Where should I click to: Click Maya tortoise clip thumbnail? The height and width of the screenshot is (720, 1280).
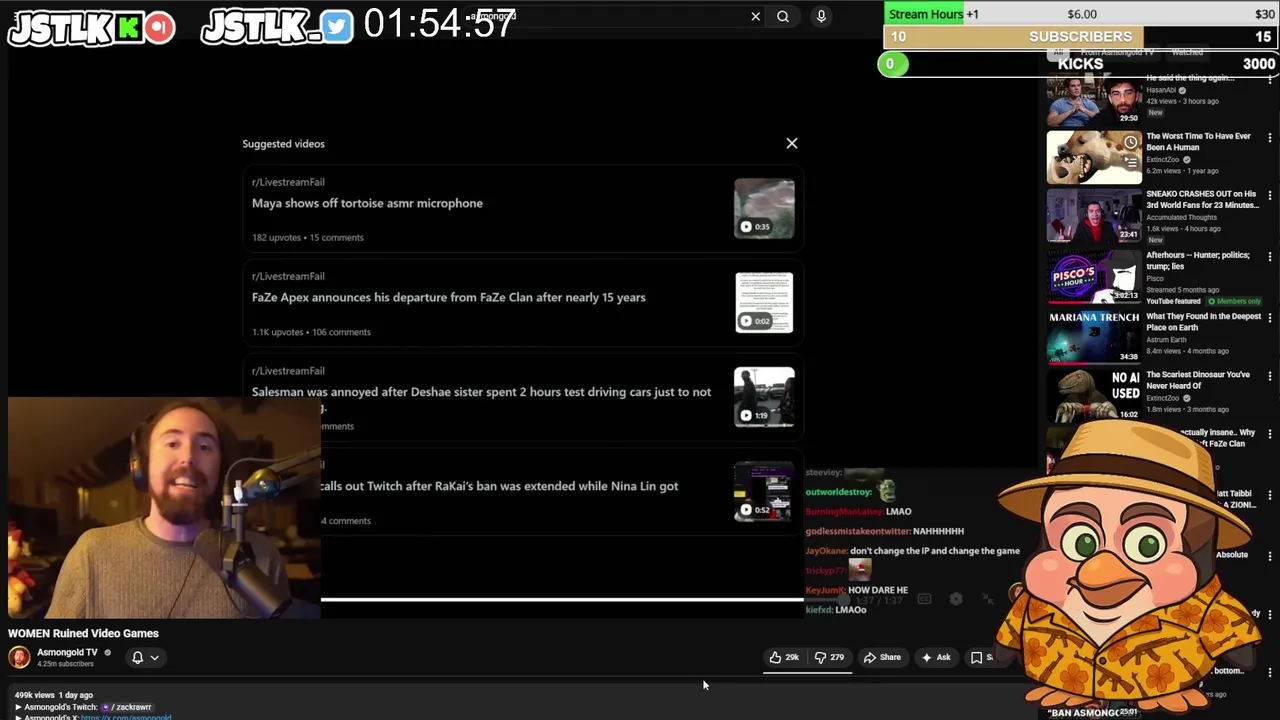[764, 208]
